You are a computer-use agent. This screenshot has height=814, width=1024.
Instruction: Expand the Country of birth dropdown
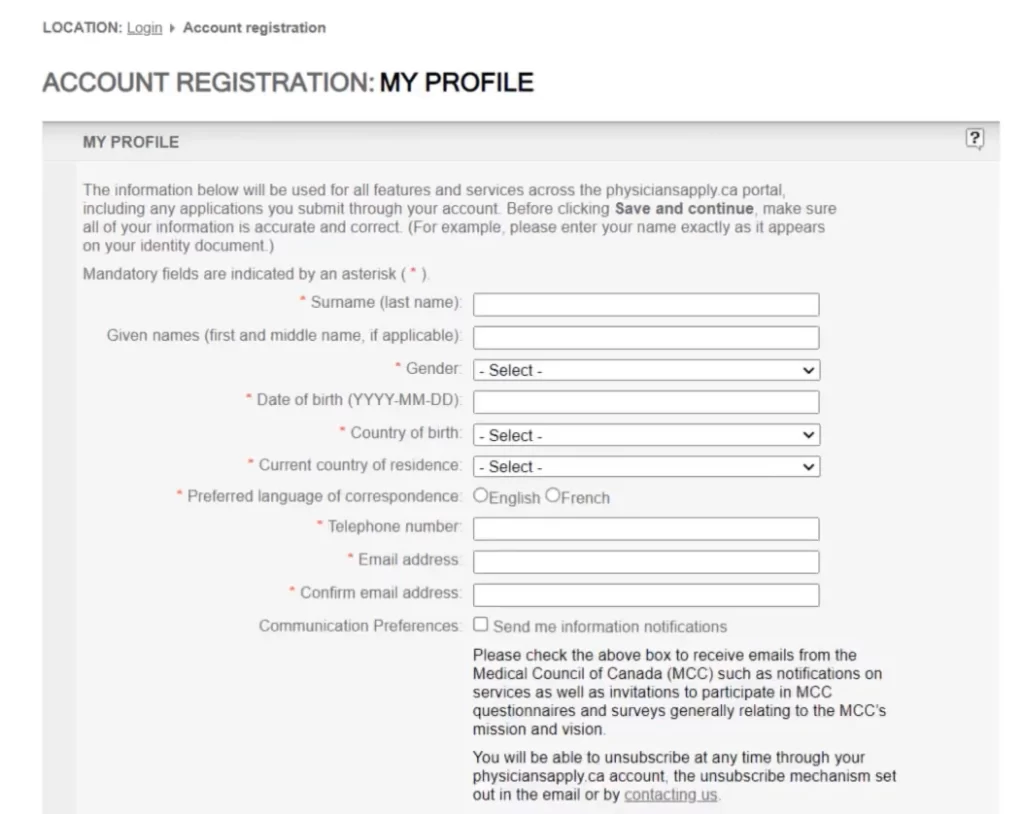pyautogui.click(x=645, y=435)
